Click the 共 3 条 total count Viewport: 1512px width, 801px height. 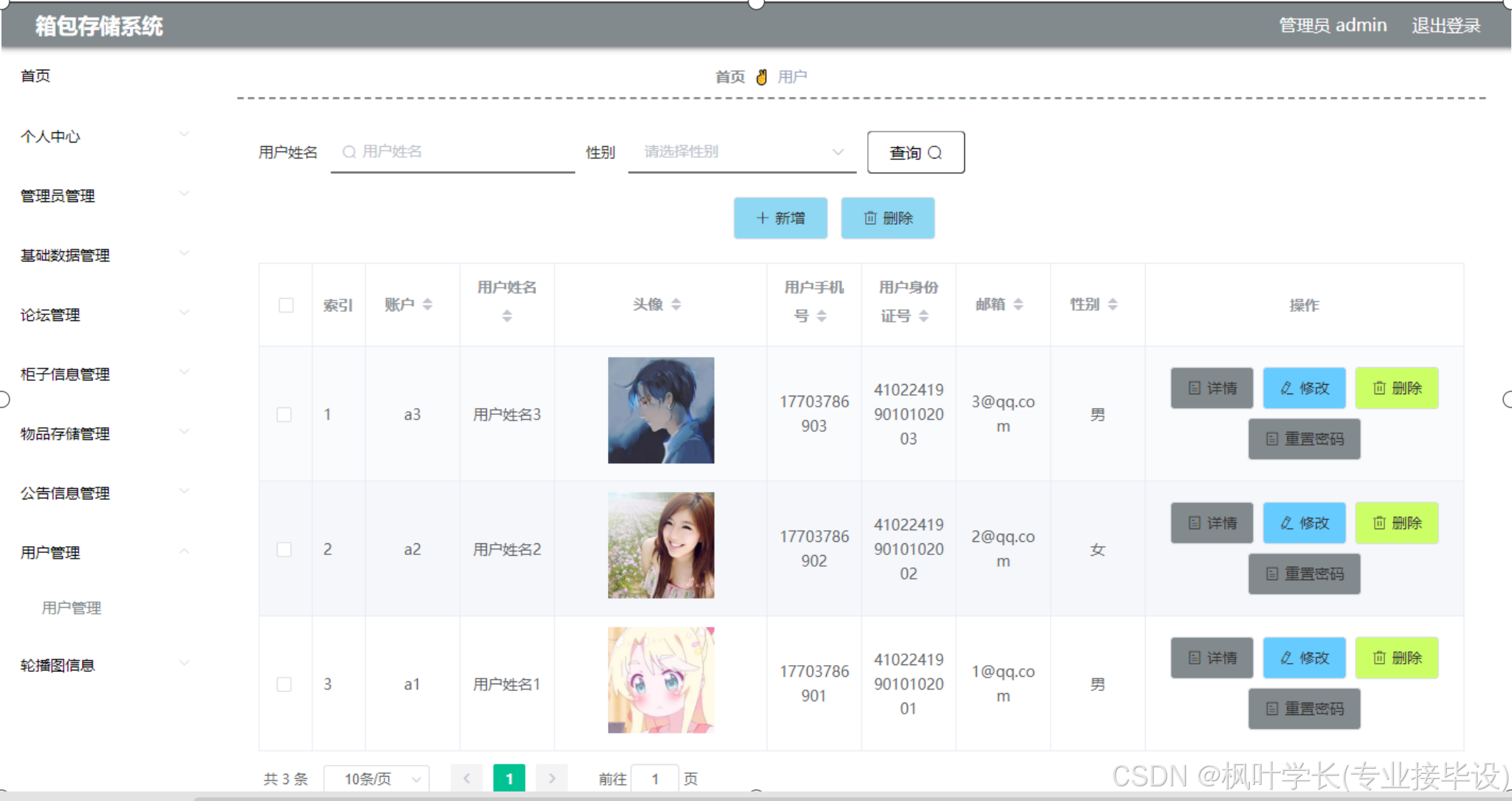coord(286,779)
